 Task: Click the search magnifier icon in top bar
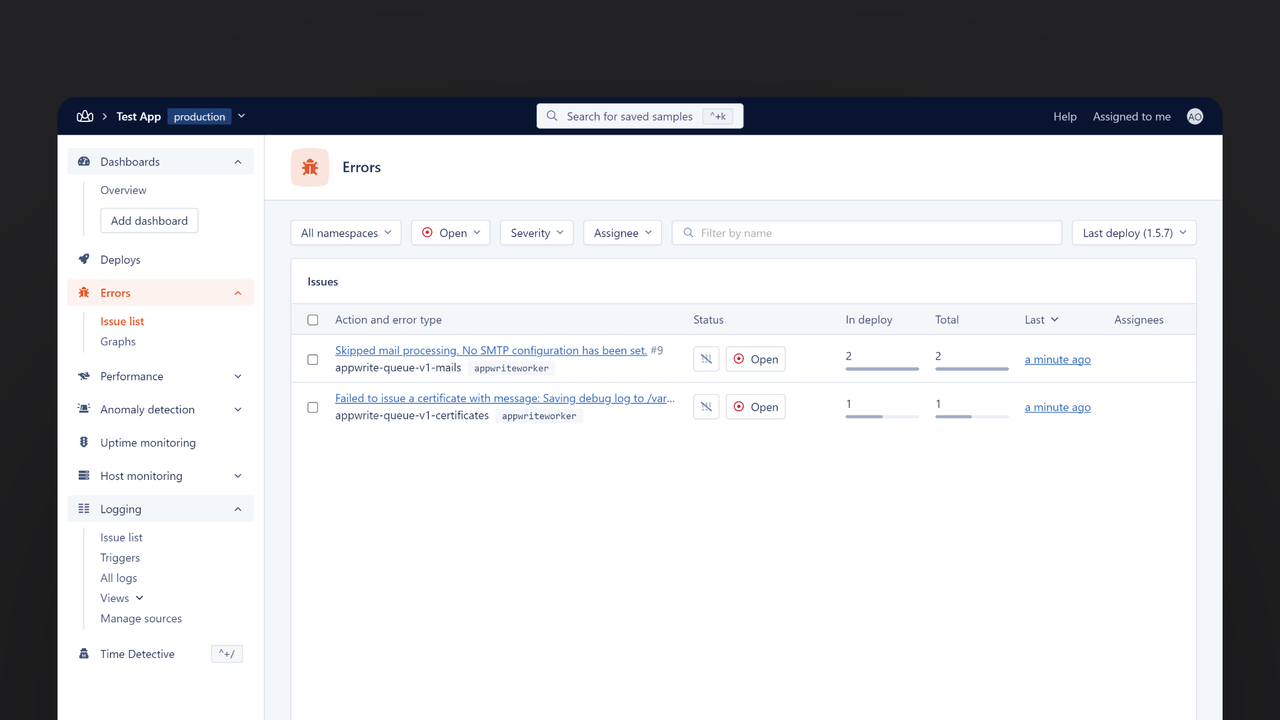pyautogui.click(x=552, y=117)
